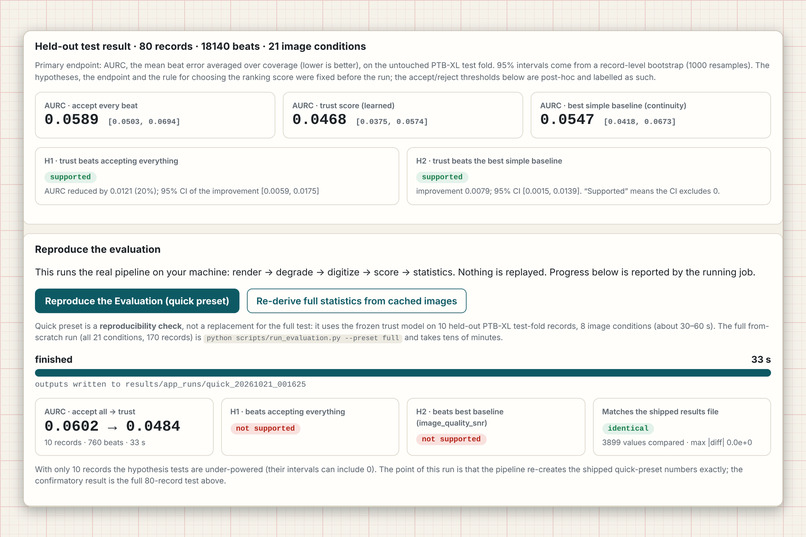Screen dimensions: 806x537
Task: Click the 0.0602 → 0.0484 result
Action: click(112, 426)
